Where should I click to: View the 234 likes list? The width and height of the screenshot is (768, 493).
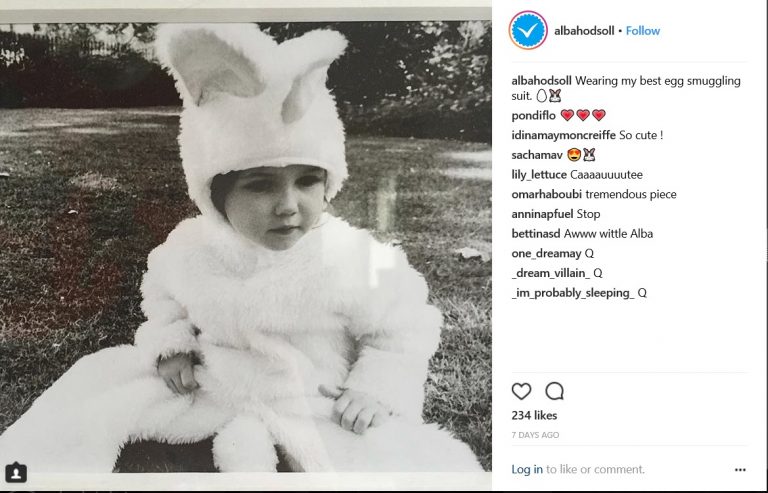534,415
